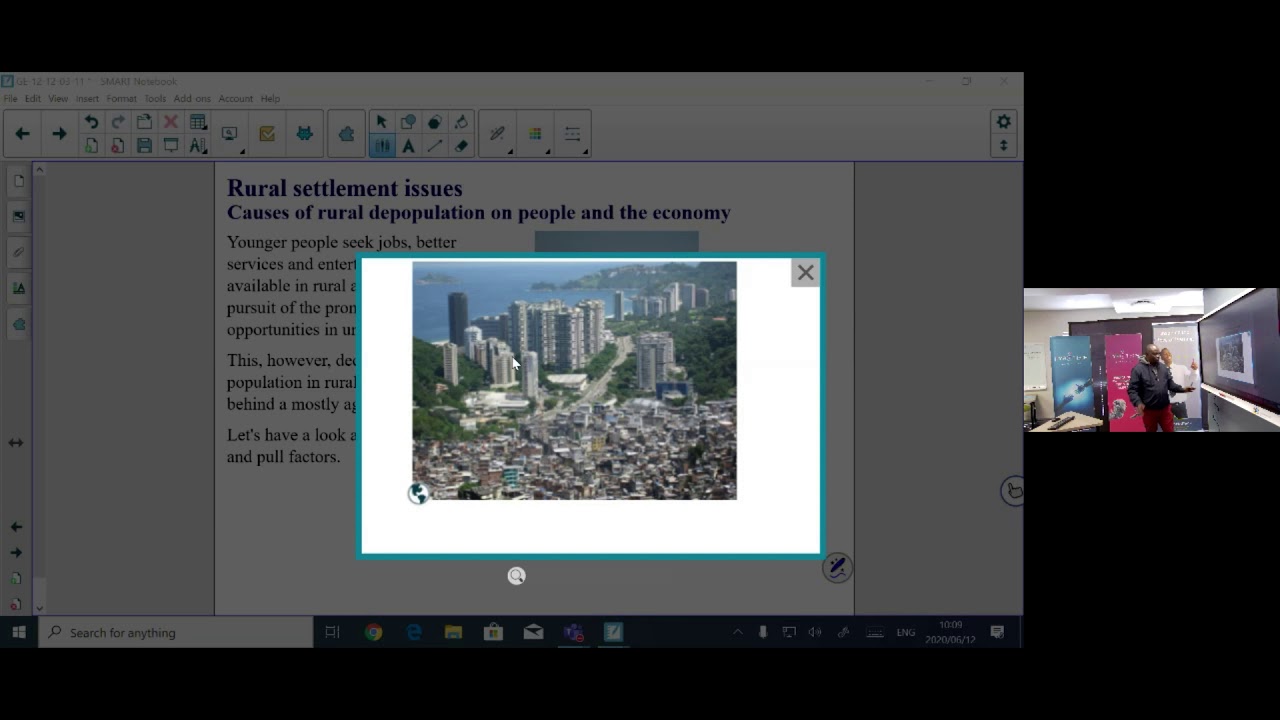Open the line style dropdown
Screen dimensions: 1280x720
coord(573,134)
